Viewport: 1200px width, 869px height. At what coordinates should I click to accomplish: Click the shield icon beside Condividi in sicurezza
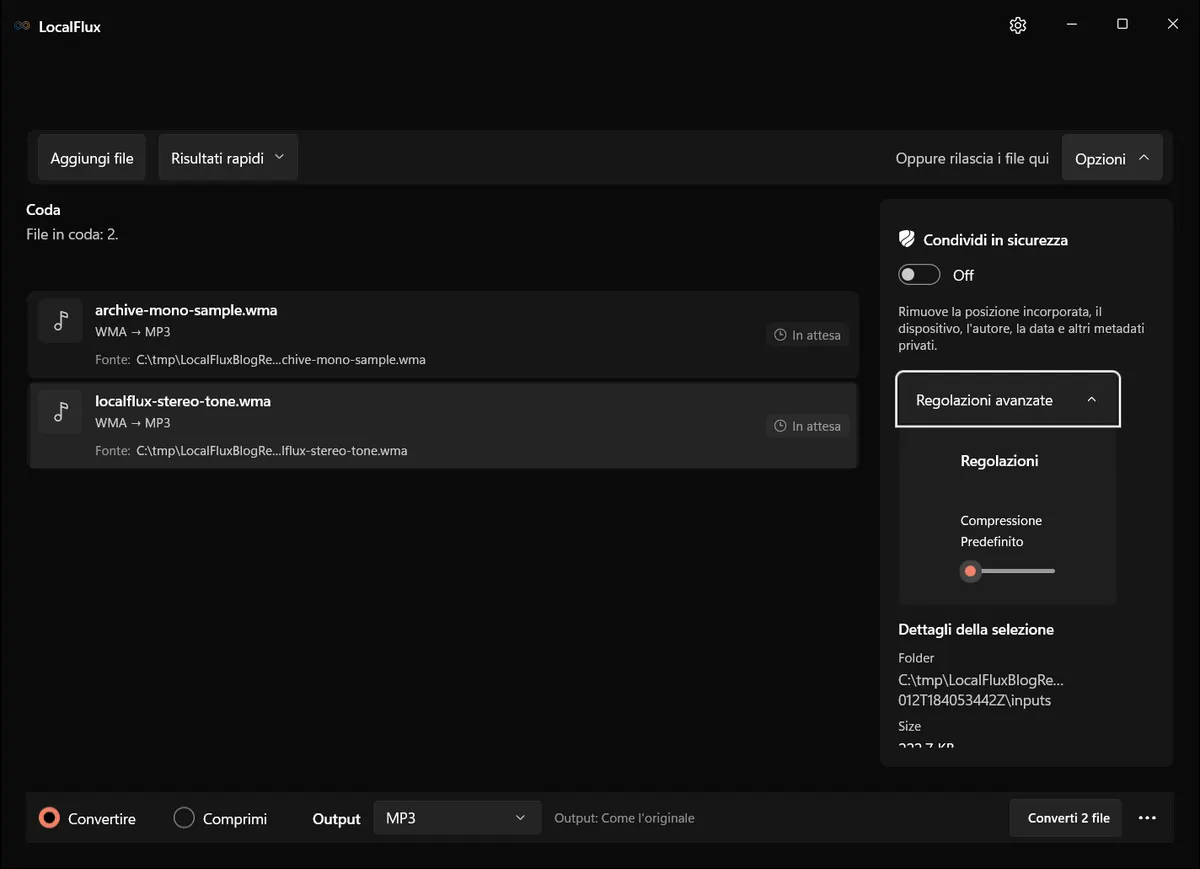point(907,239)
